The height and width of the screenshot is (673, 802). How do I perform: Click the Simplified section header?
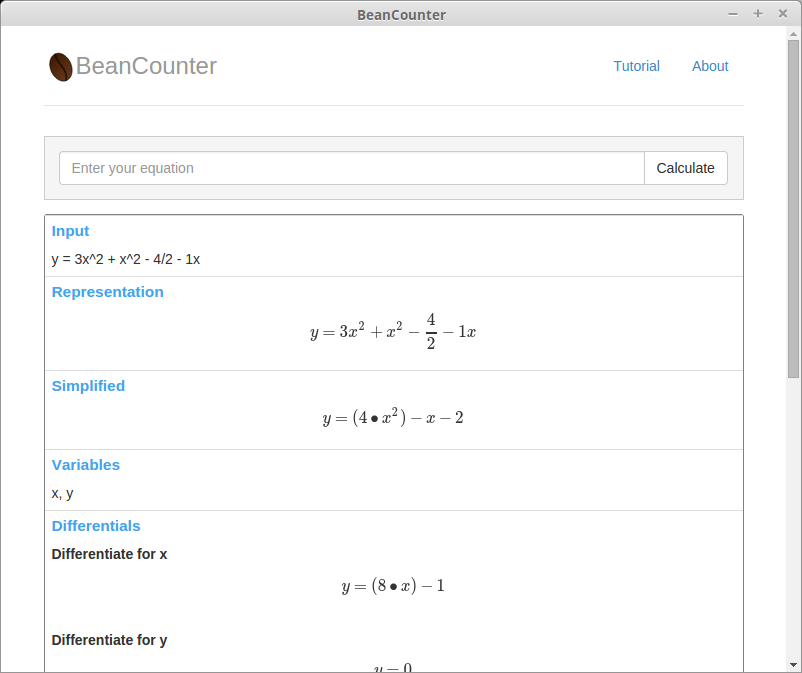tap(88, 386)
